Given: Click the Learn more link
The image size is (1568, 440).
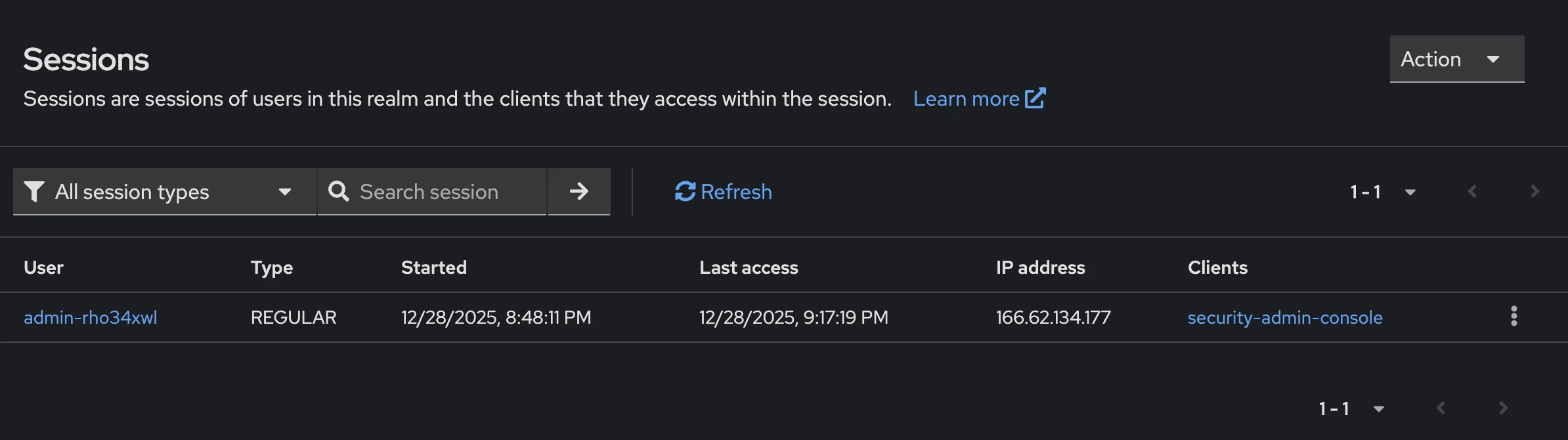Looking at the screenshot, I should (x=967, y=98).
